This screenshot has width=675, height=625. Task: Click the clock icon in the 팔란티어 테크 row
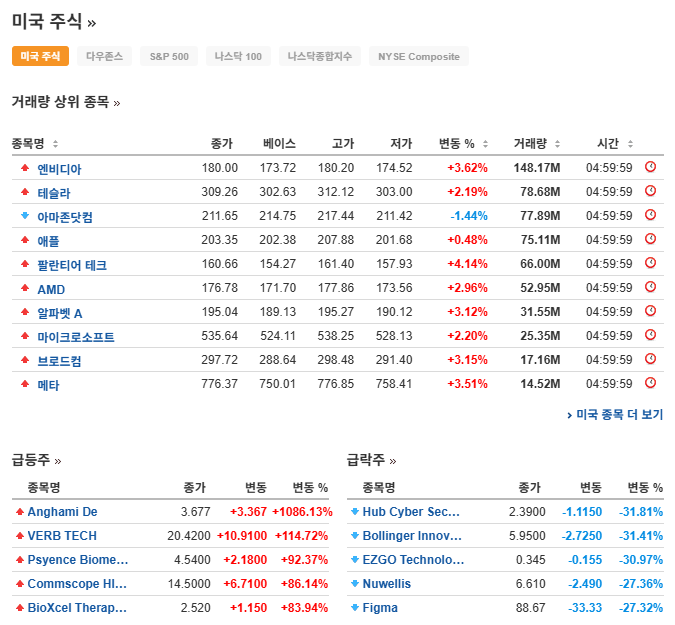point(650,263)
